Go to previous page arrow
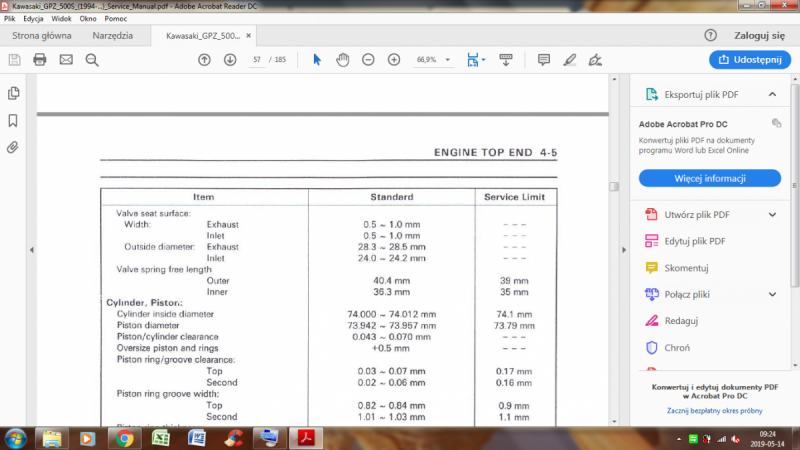Viewport: 800px width, 450px height. pos(204,60)
